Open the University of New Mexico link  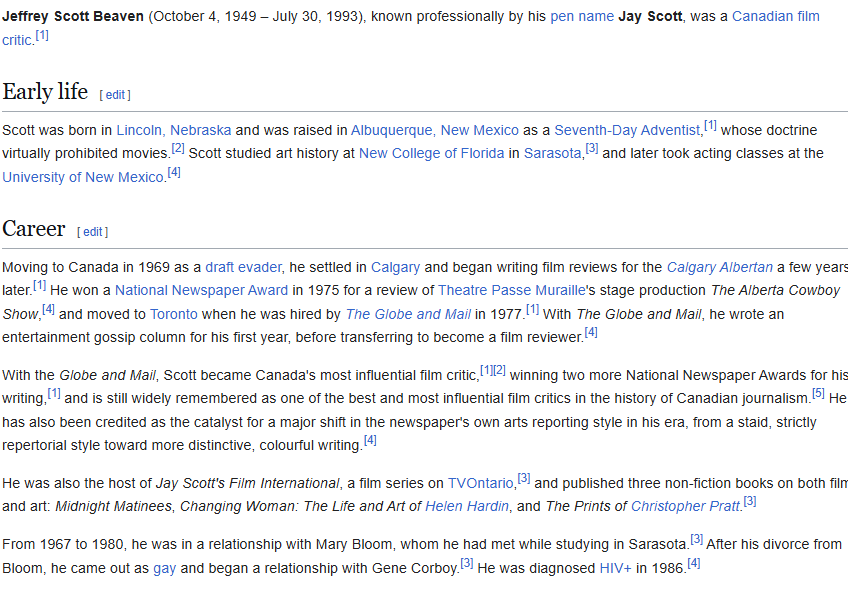pyautogui.click(x=83, y=177)
